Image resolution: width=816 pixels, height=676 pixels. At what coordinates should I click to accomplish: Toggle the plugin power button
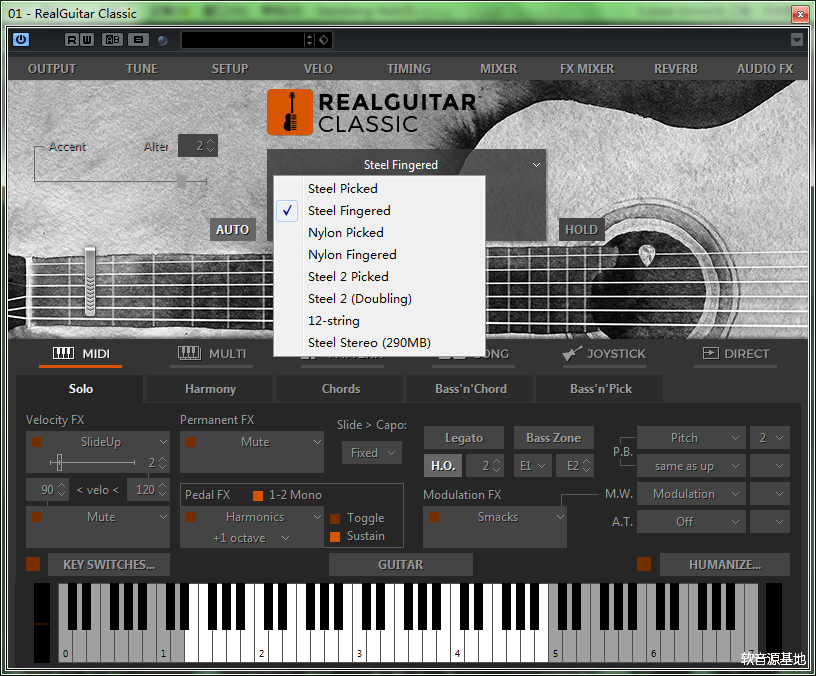20,40
